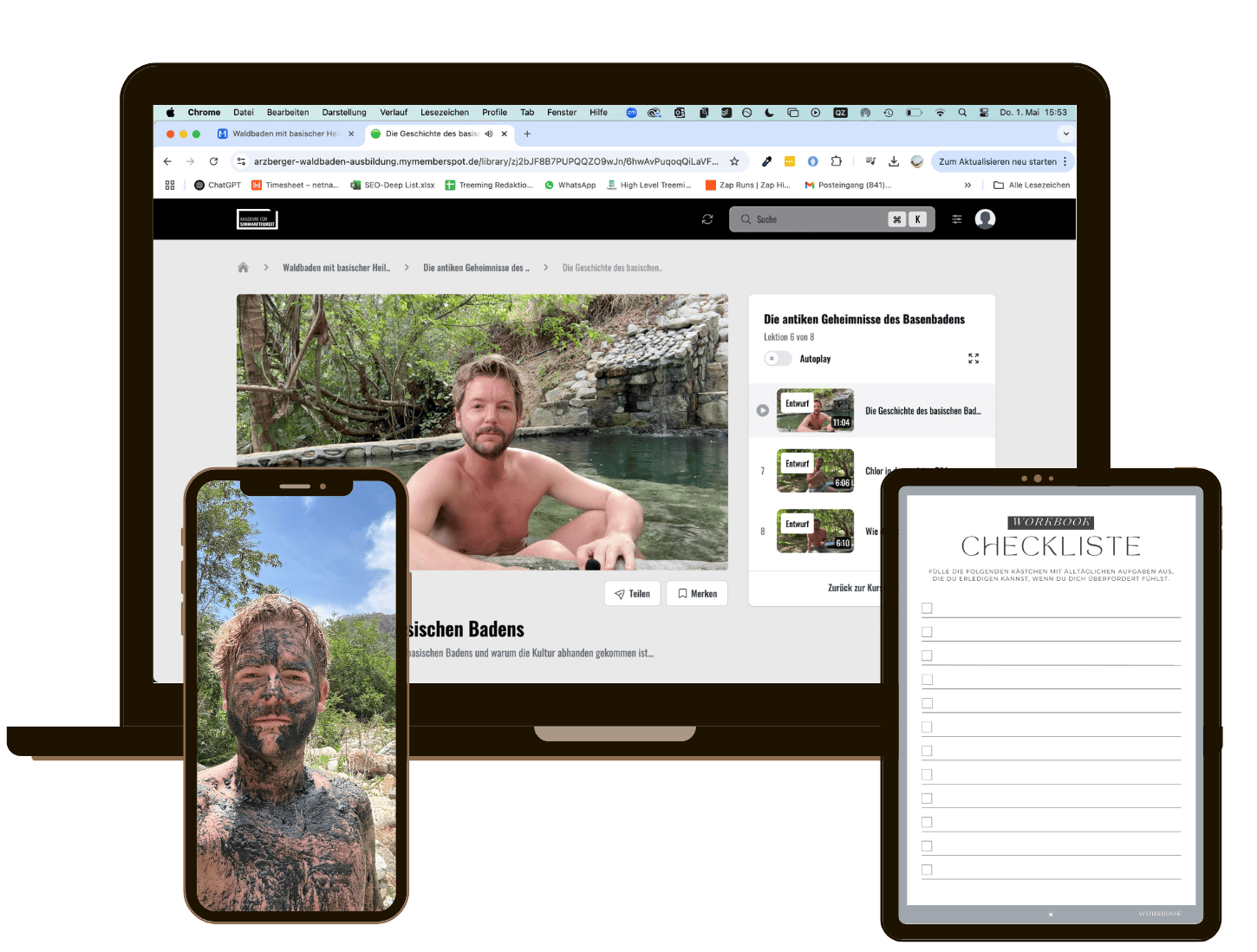Tick the top checkbox on the Checkliste workbook
The width and height of the screenshot is (1257, 952).
coord(927,608)
